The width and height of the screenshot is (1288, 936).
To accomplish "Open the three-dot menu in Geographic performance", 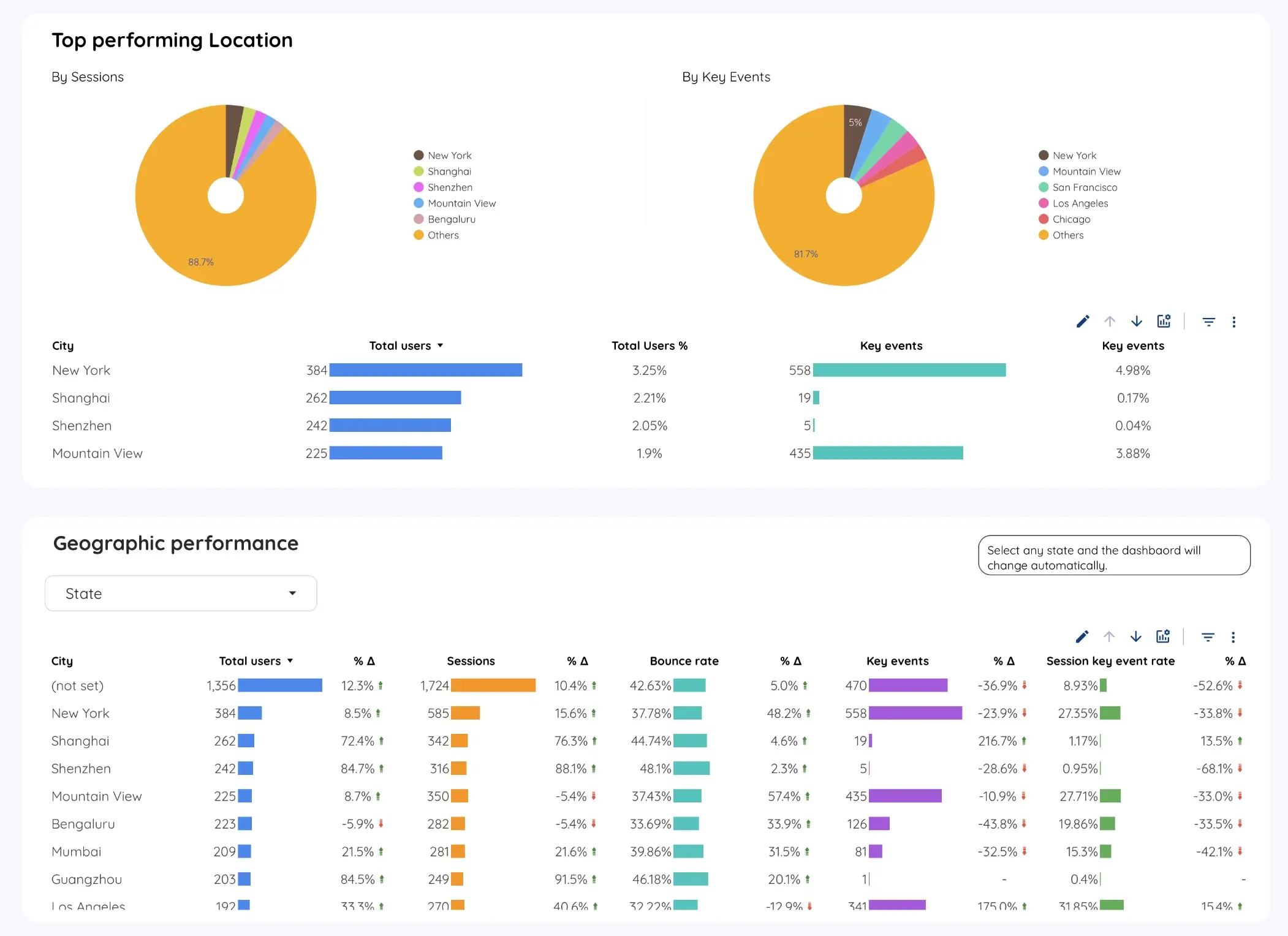I will pyautogui.click(x=1233, y=638).
